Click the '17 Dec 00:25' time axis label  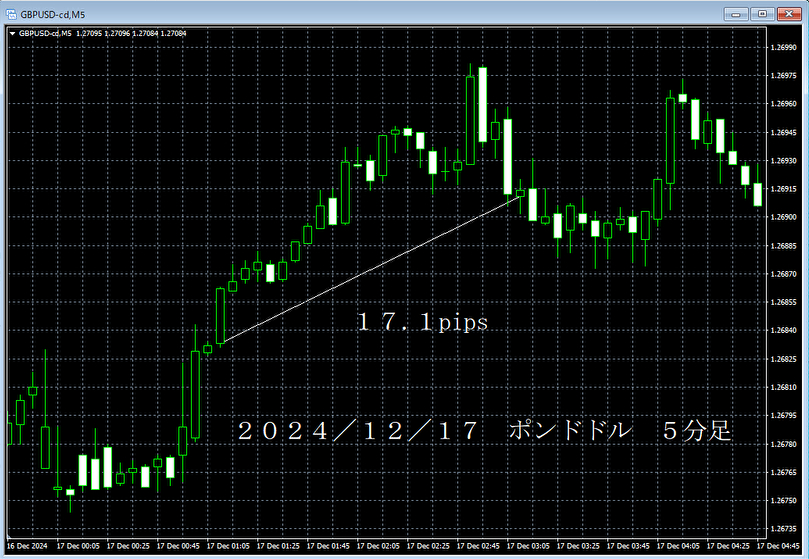[x=128, y=546]
